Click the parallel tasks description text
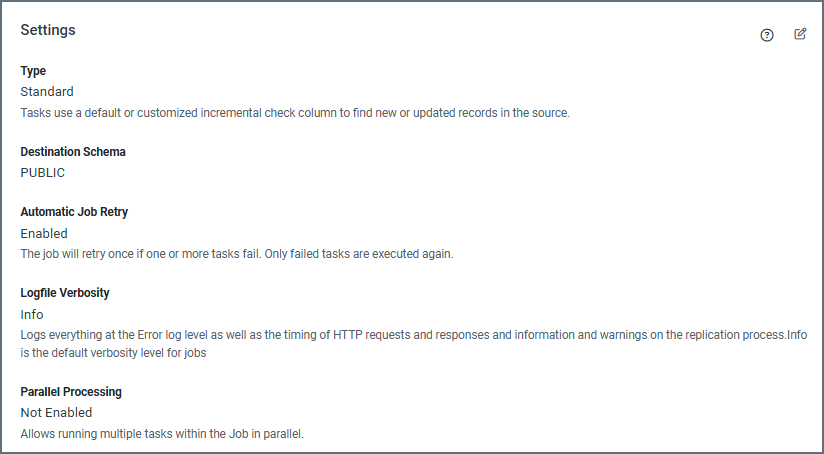The image size is (824, 454). 162,434
